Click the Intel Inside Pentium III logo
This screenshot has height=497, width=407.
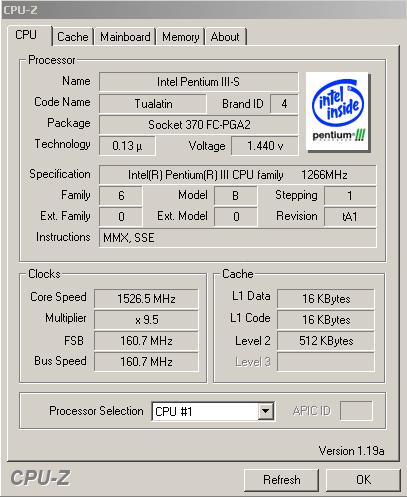point(337,111)
